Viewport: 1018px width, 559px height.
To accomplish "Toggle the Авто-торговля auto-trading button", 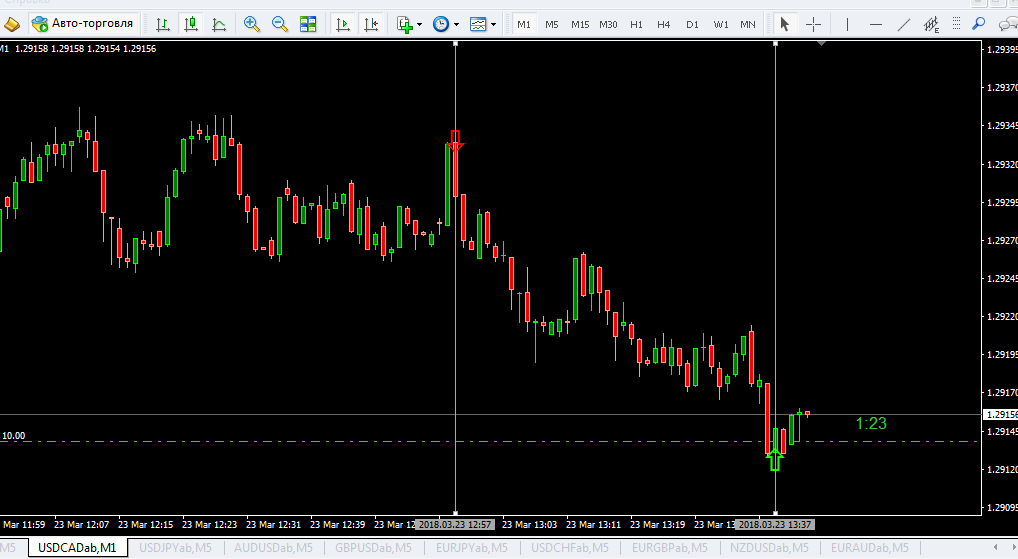I will coord(83,24).
